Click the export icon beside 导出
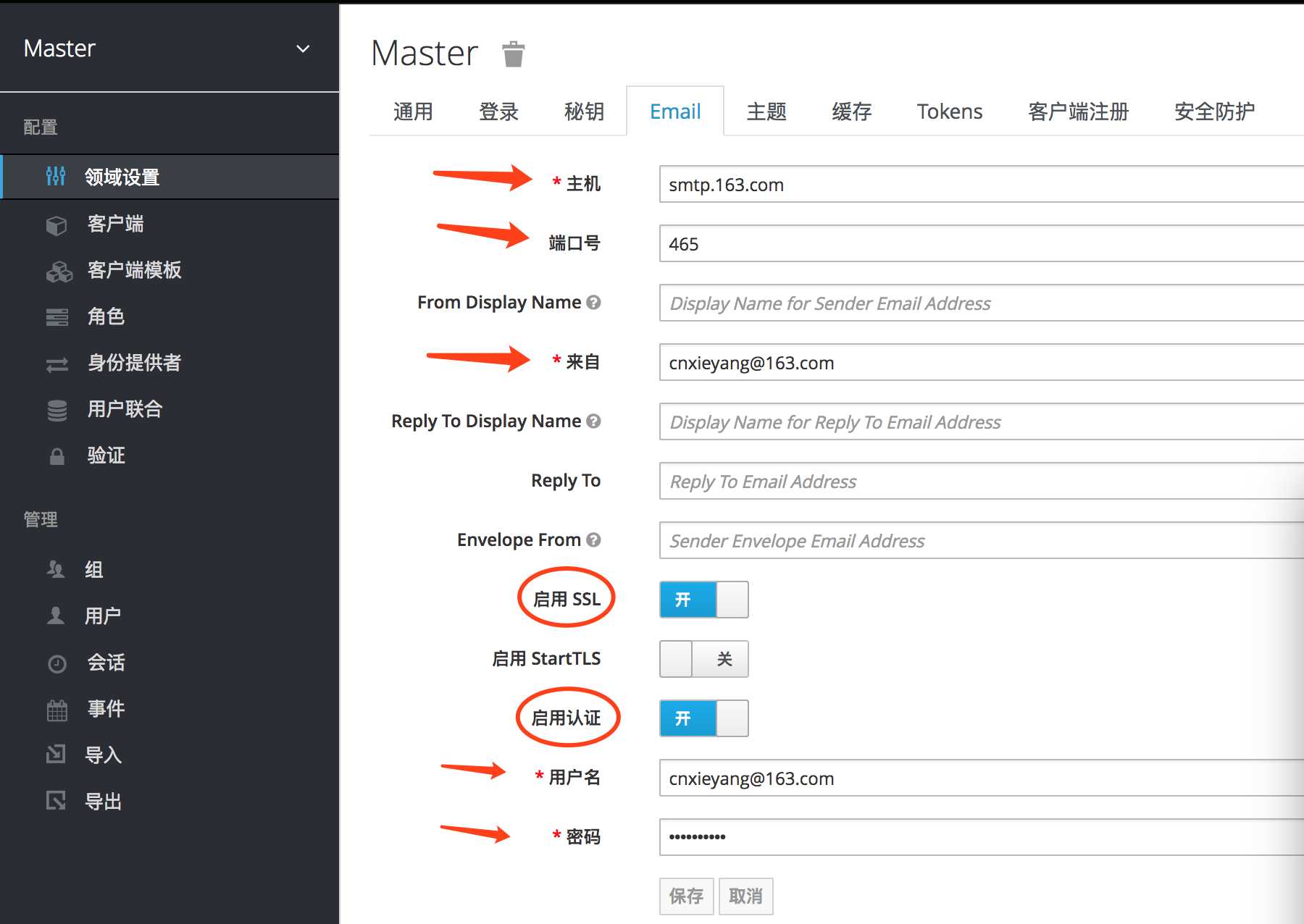 click(x=56, y=800)
